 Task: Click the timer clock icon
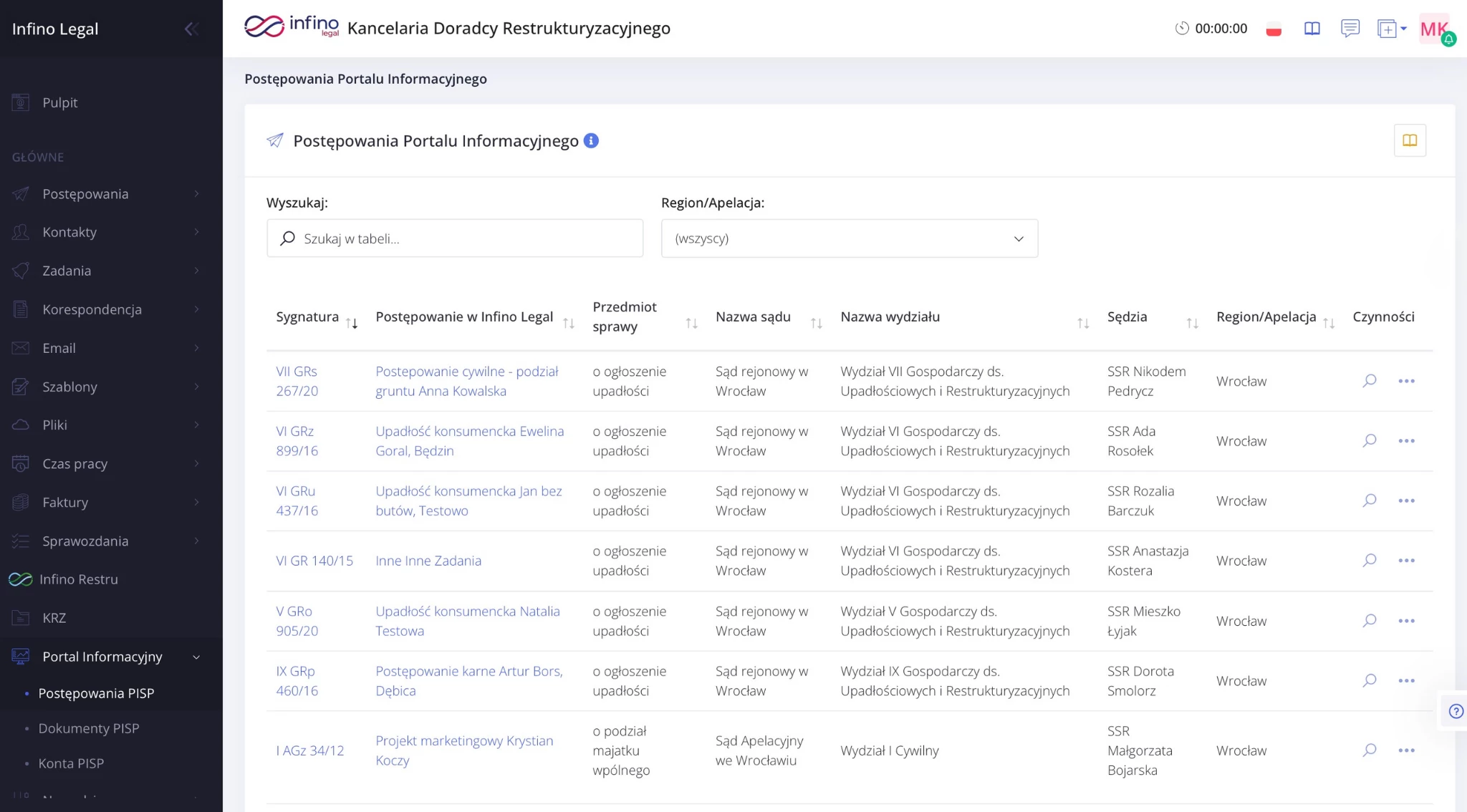tap(1182, 29)
